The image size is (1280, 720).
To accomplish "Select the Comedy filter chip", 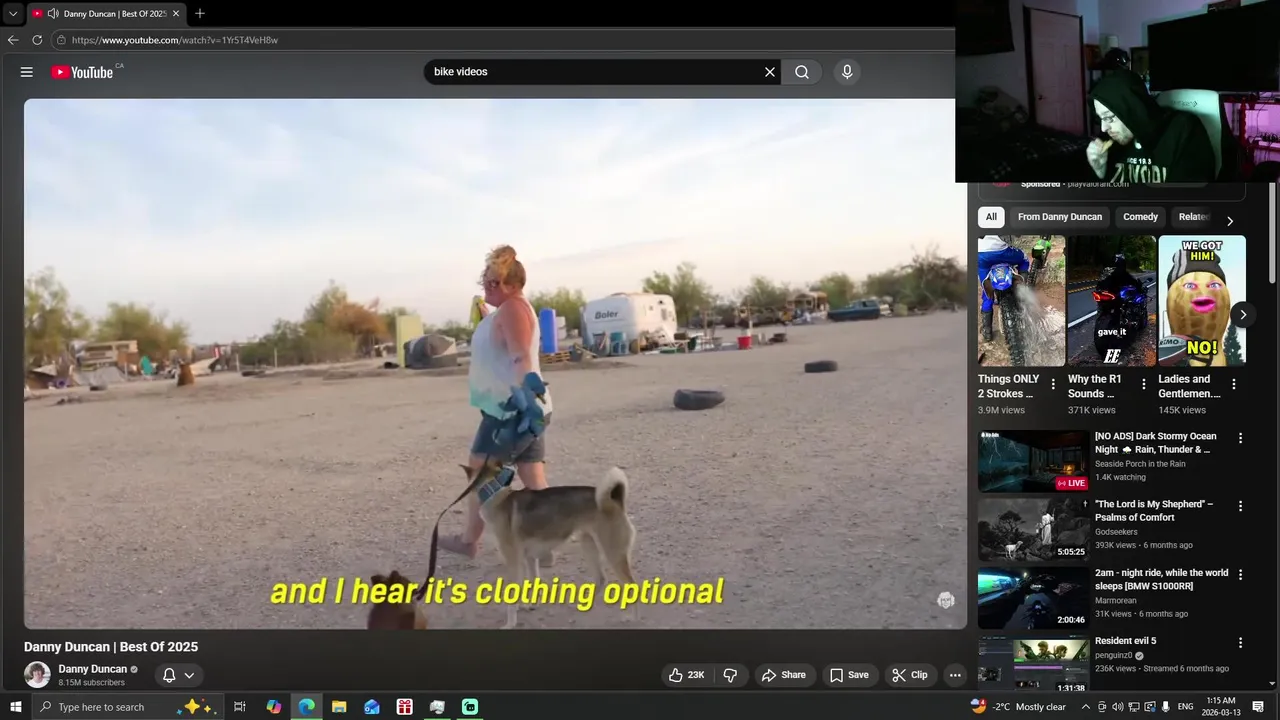I will pos(1140,217).
